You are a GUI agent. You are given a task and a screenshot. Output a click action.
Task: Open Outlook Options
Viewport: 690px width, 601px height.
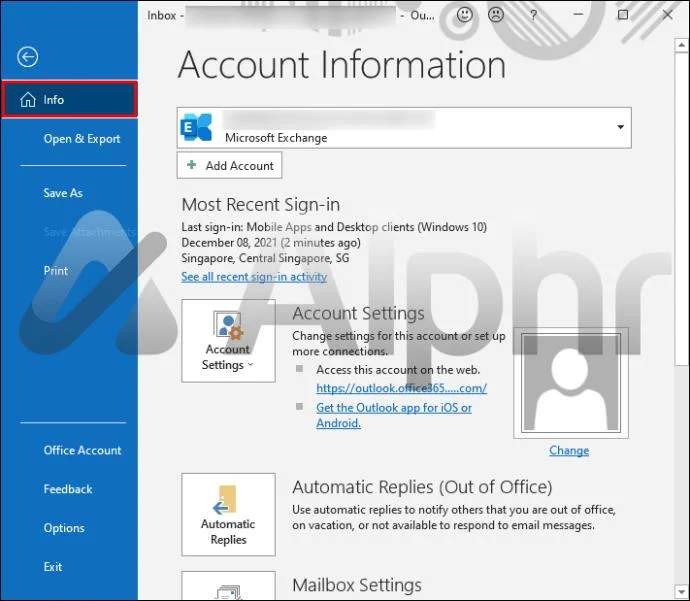64,528
